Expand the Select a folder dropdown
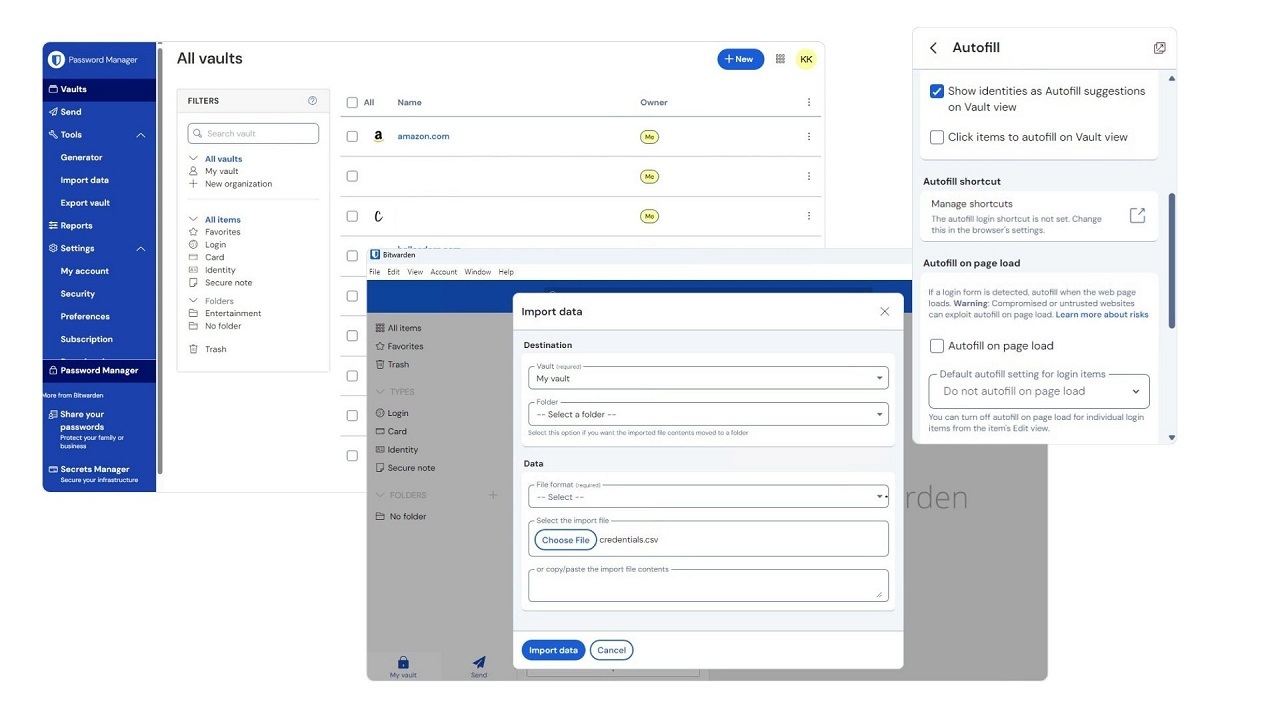 708,414
